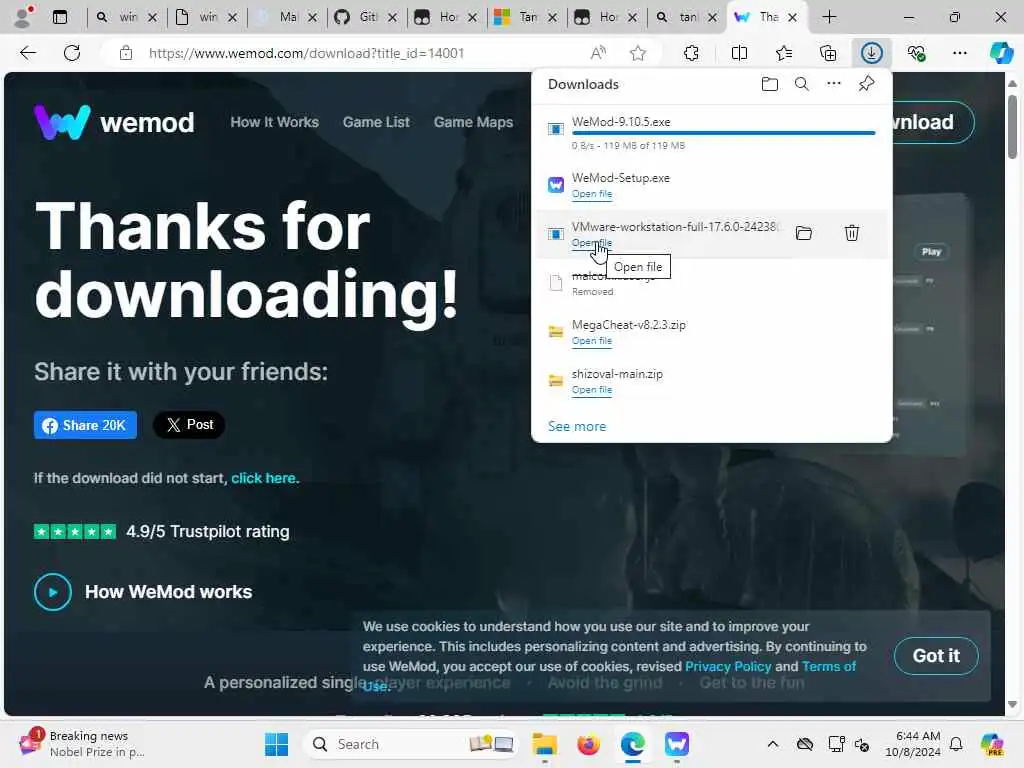1024x768 pixels.
Task: Show hidden system tray icons
Action: pos(773,744)
